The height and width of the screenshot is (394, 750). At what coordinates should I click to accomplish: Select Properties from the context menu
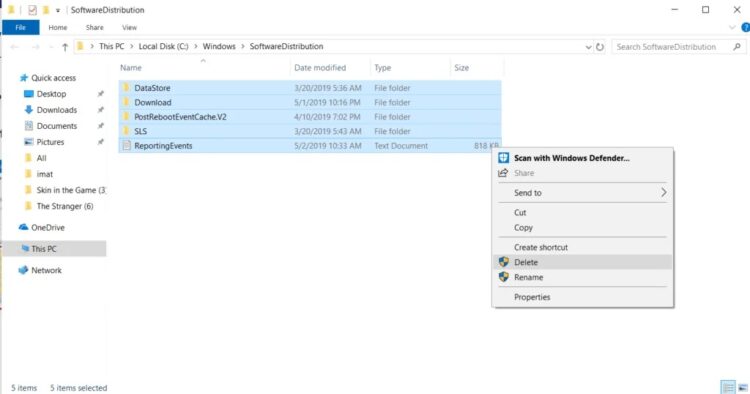(x=582, y=297)
